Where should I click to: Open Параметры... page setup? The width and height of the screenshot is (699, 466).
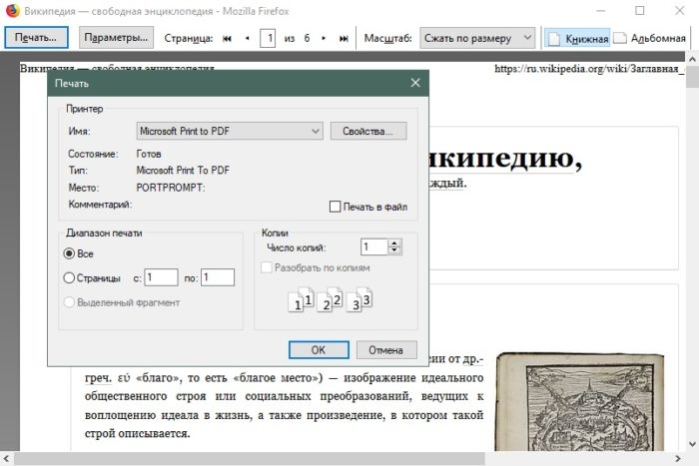[116, 37]
